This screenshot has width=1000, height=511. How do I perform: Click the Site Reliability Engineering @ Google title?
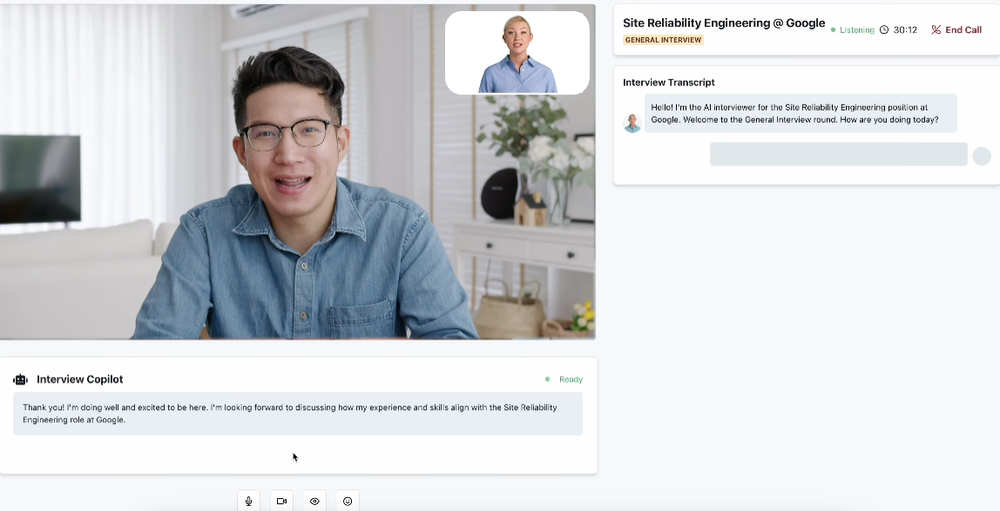point(724,23)
